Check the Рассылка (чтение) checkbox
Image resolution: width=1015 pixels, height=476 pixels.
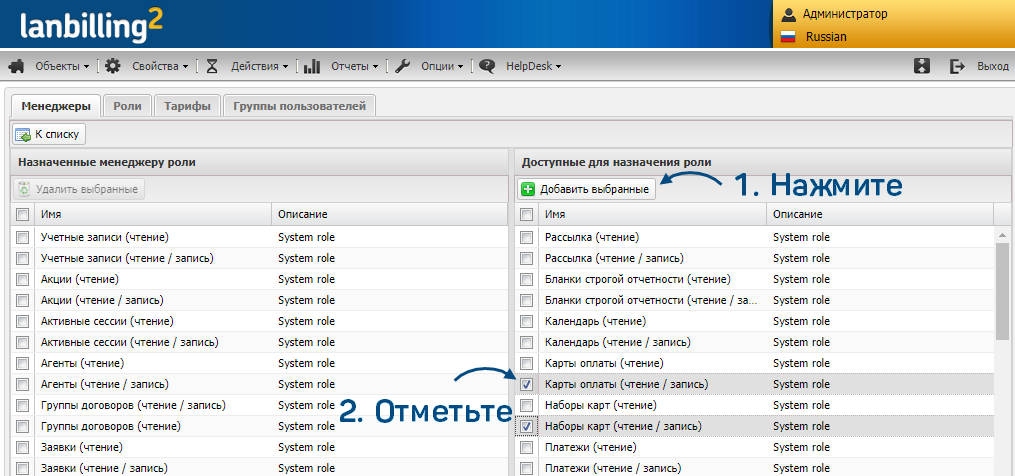click(527, 238)
